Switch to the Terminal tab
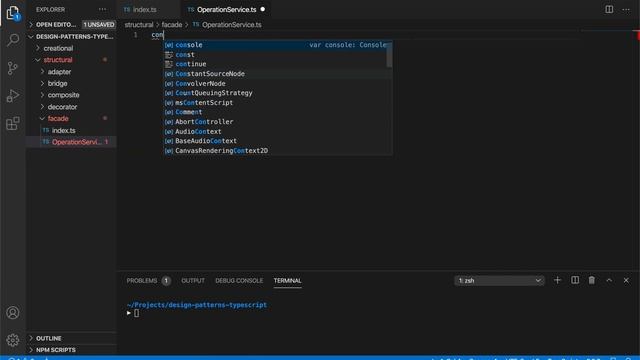640x360 pixels. 287,281
